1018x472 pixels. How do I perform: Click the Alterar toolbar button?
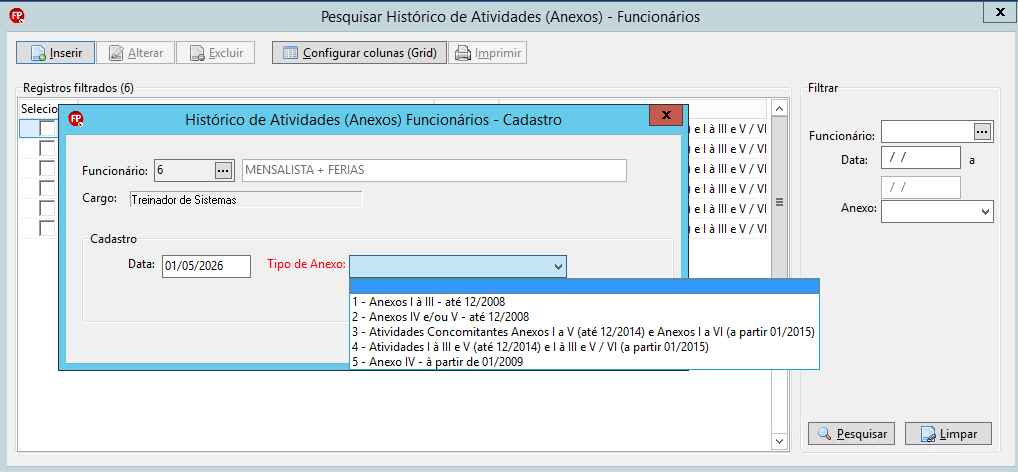tap(136, 53)
